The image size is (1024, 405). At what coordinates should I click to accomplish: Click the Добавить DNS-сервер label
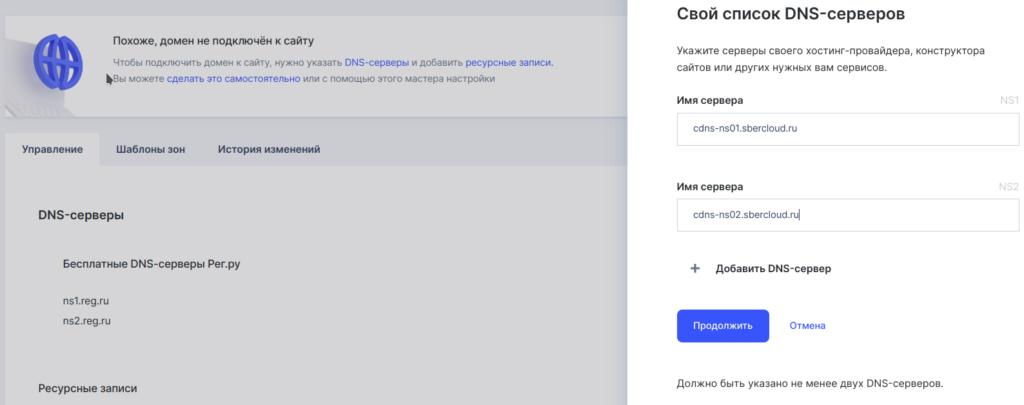pos(774,269)
